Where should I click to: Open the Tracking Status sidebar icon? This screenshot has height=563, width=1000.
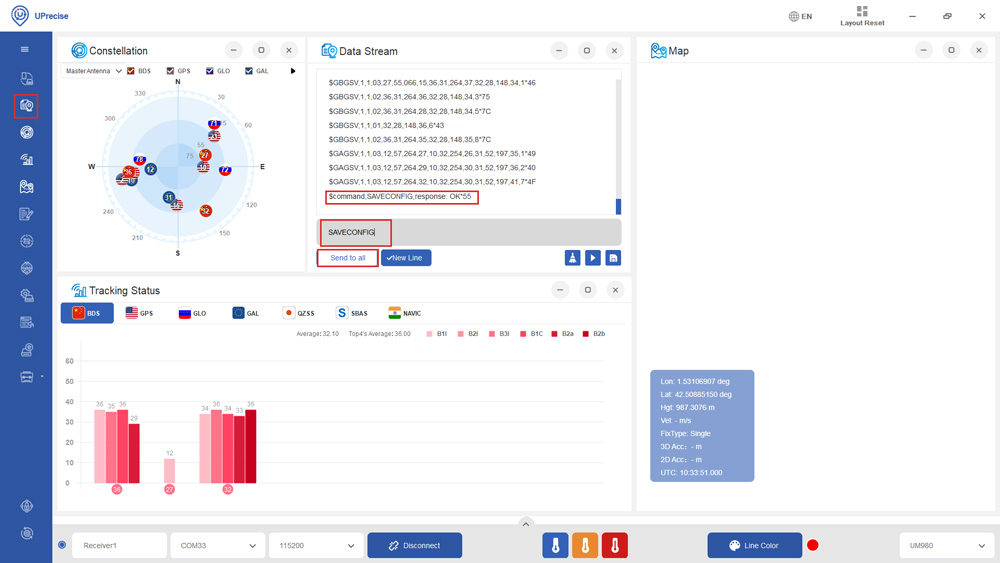point(27,160)
